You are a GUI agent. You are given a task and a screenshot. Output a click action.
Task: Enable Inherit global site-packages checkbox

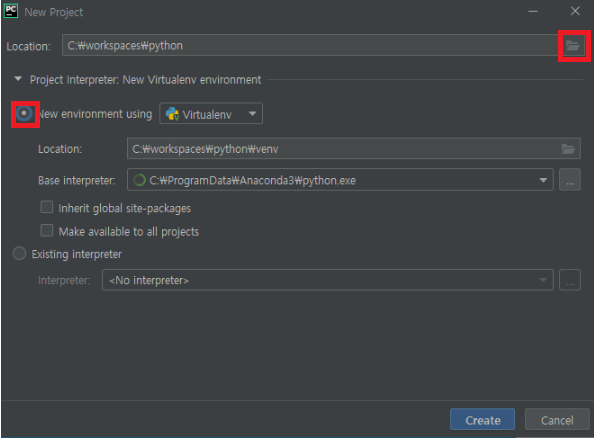47,207
